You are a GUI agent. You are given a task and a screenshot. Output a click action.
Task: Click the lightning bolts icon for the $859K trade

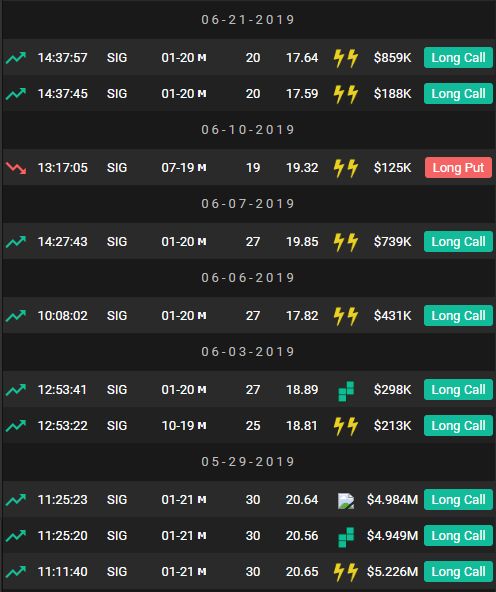346,58
